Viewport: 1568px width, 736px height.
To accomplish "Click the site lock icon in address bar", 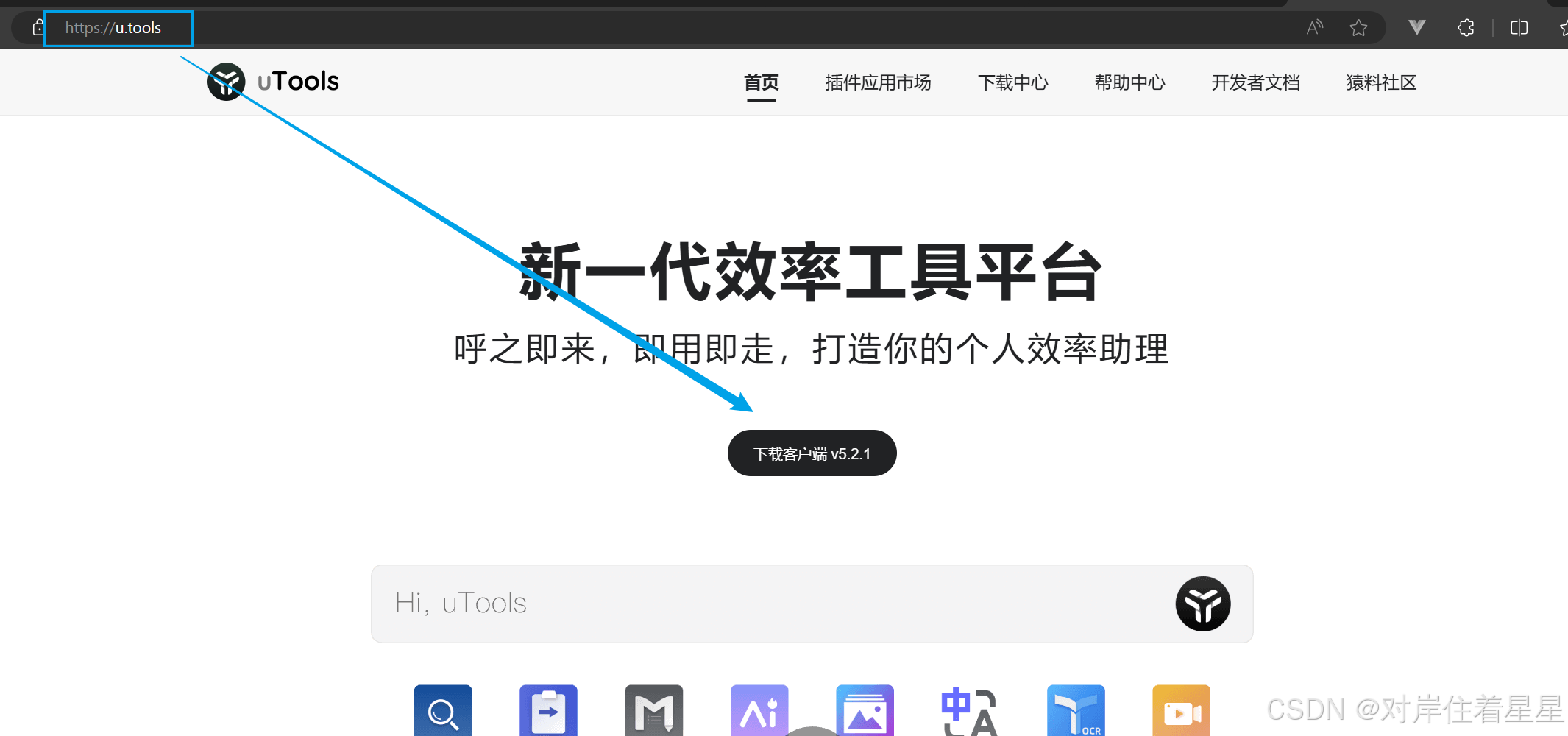I will (39, 28).
